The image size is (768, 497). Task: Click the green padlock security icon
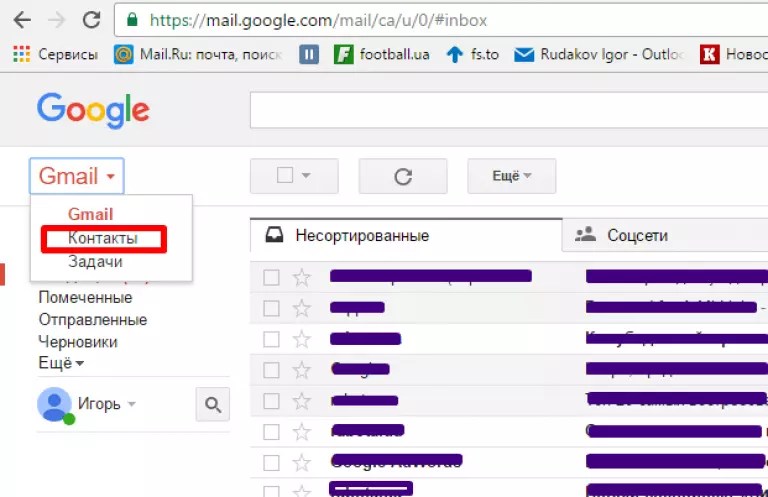point(132,20)
